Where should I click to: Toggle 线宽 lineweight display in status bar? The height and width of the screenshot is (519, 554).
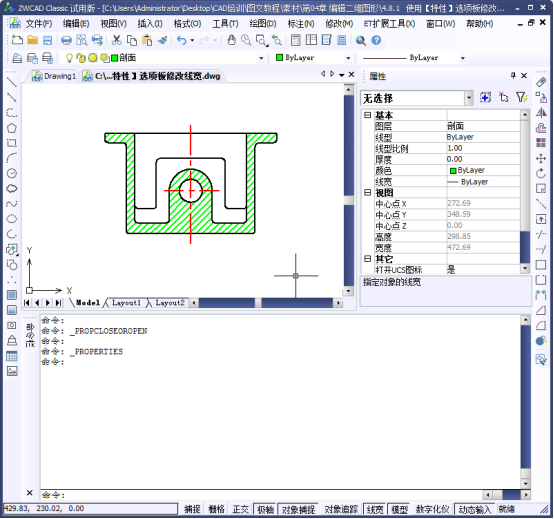point(375,509)
